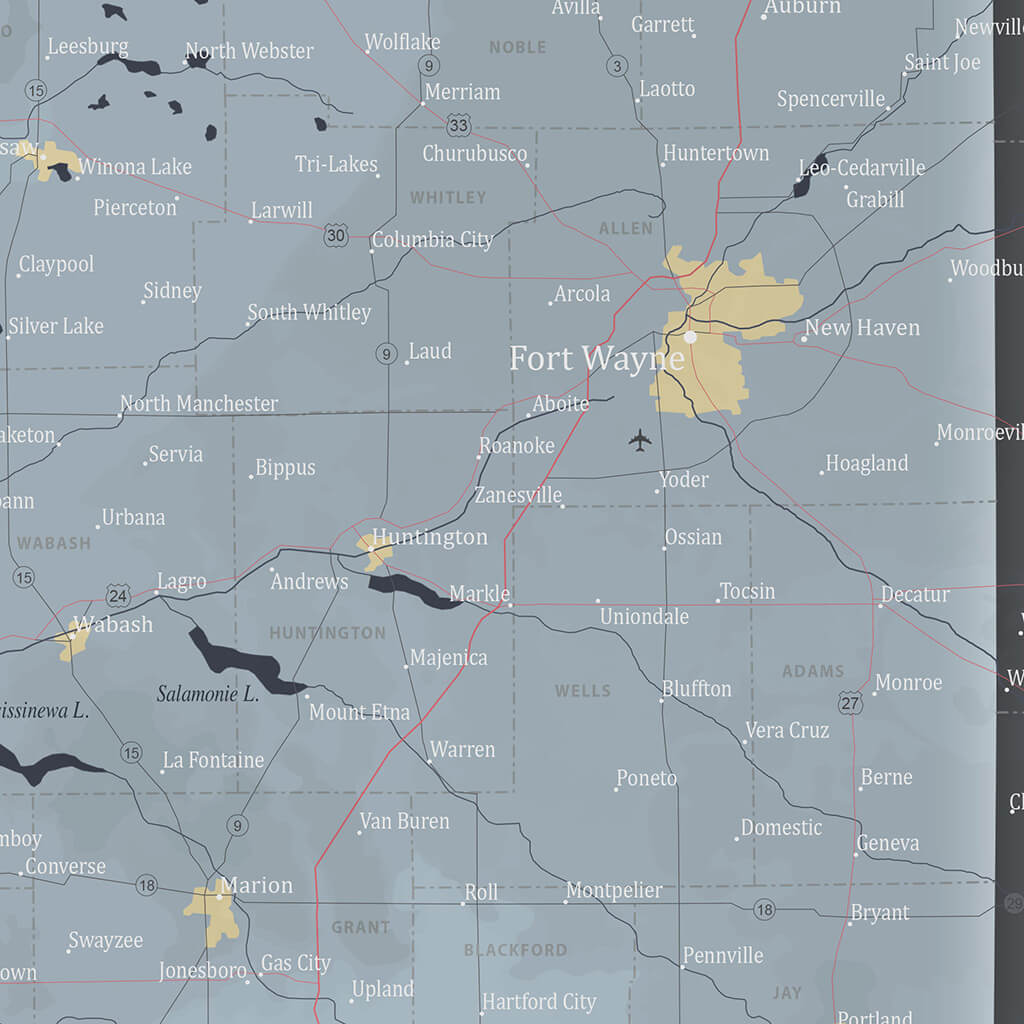The image size is (1024, 1024).
Task: Expand the ALLEN county region label
Action: tap(625, 228)
